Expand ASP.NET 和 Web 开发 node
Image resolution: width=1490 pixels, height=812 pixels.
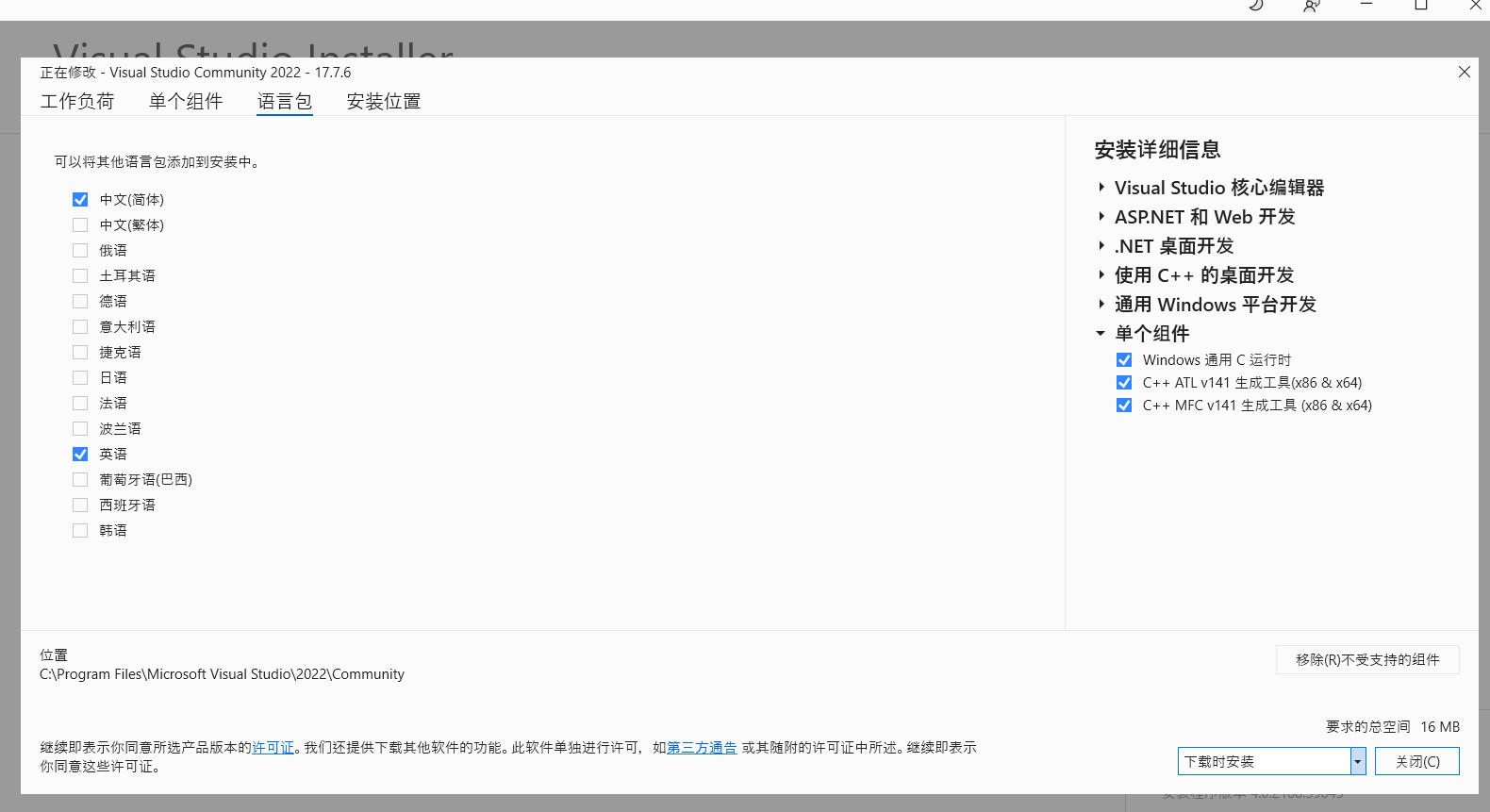point(1101,217)
